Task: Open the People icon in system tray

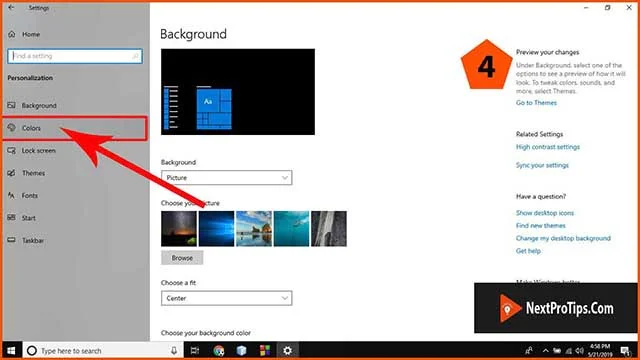Action: click(x=529, y=351)
